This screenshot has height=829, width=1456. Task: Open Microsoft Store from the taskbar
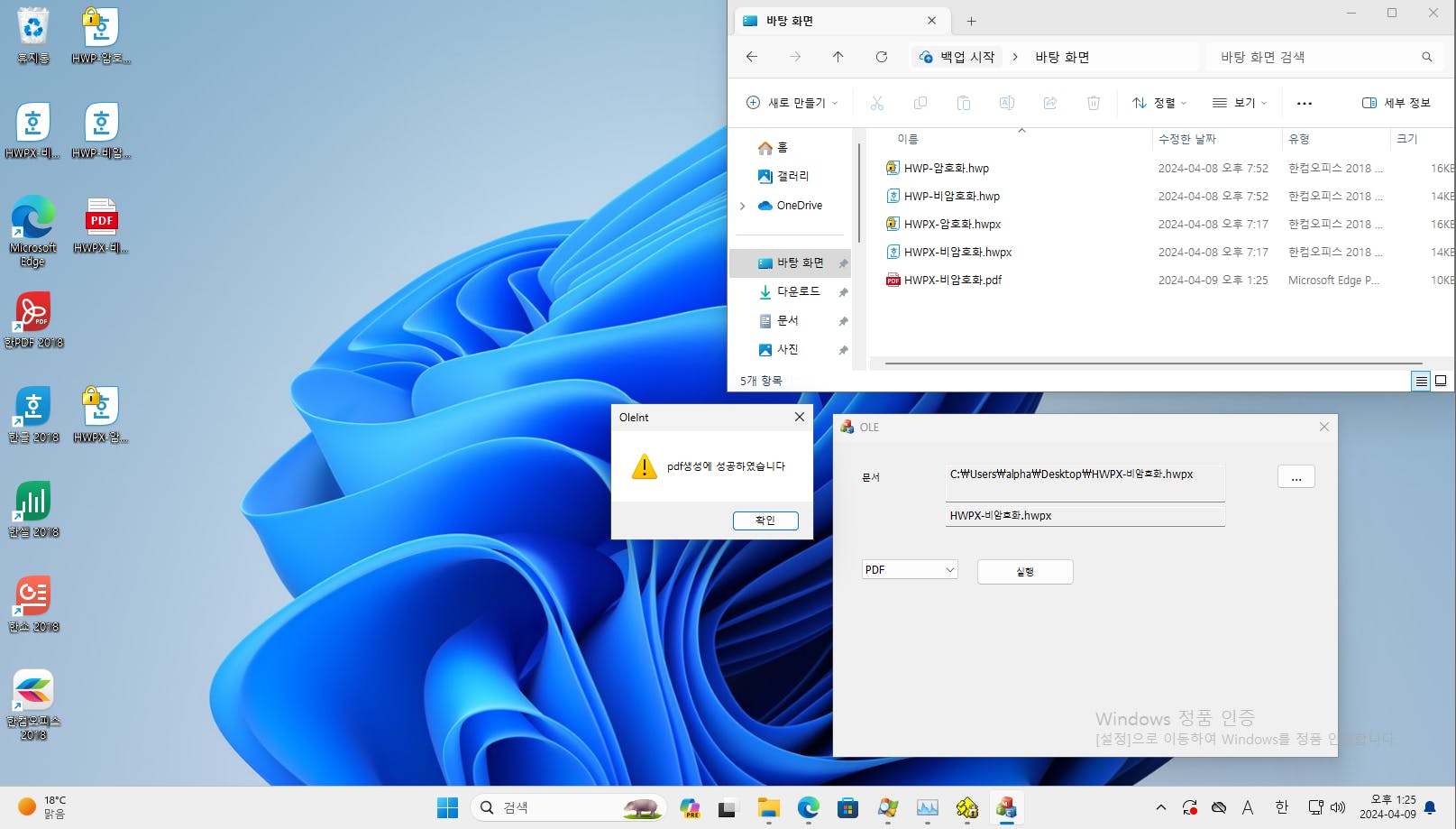click(847, 807)
